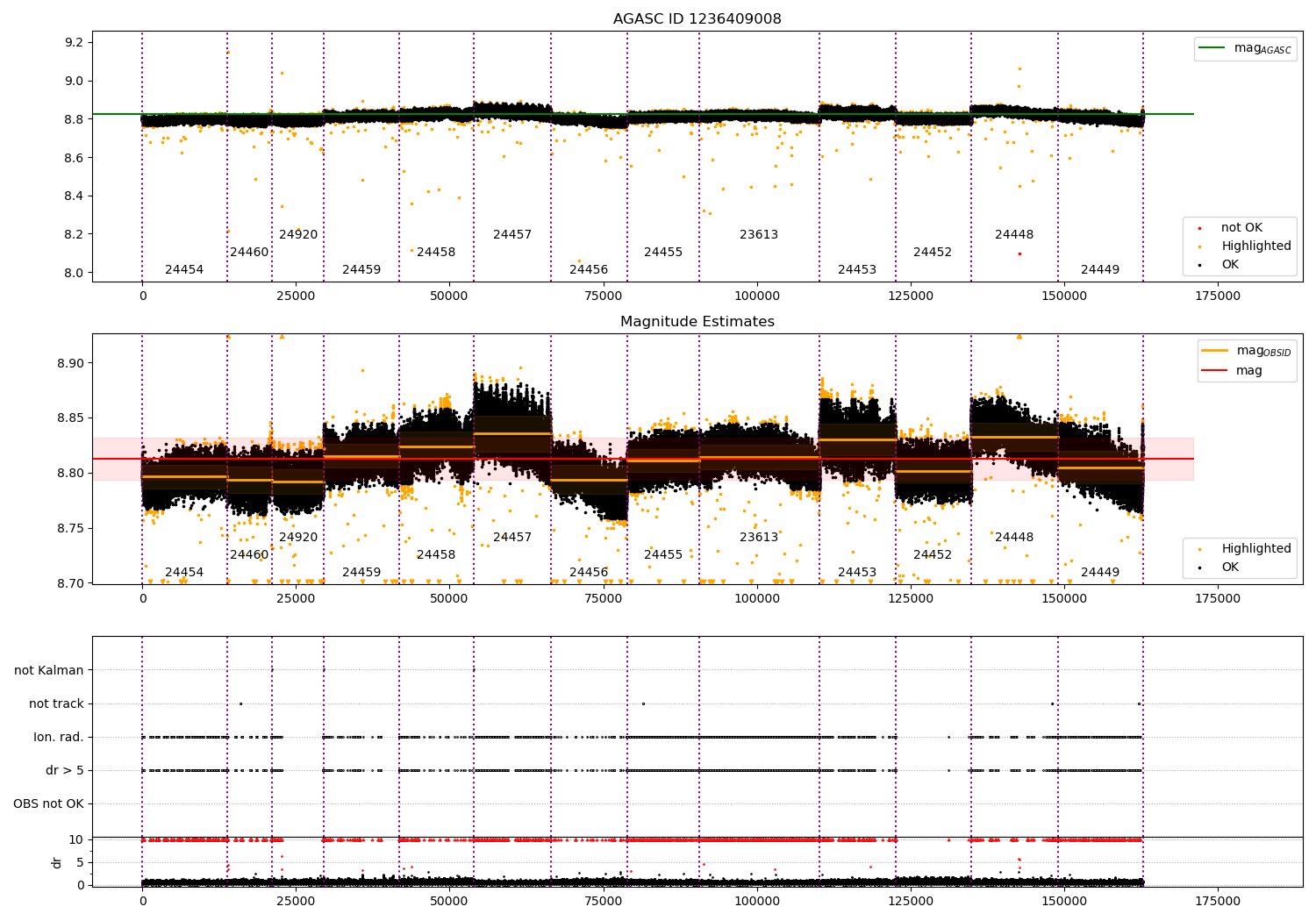This screenshot has height=921, width=1316.
Task: Click the 'dr > 5' y-axis label
Action: click(65, 770)
